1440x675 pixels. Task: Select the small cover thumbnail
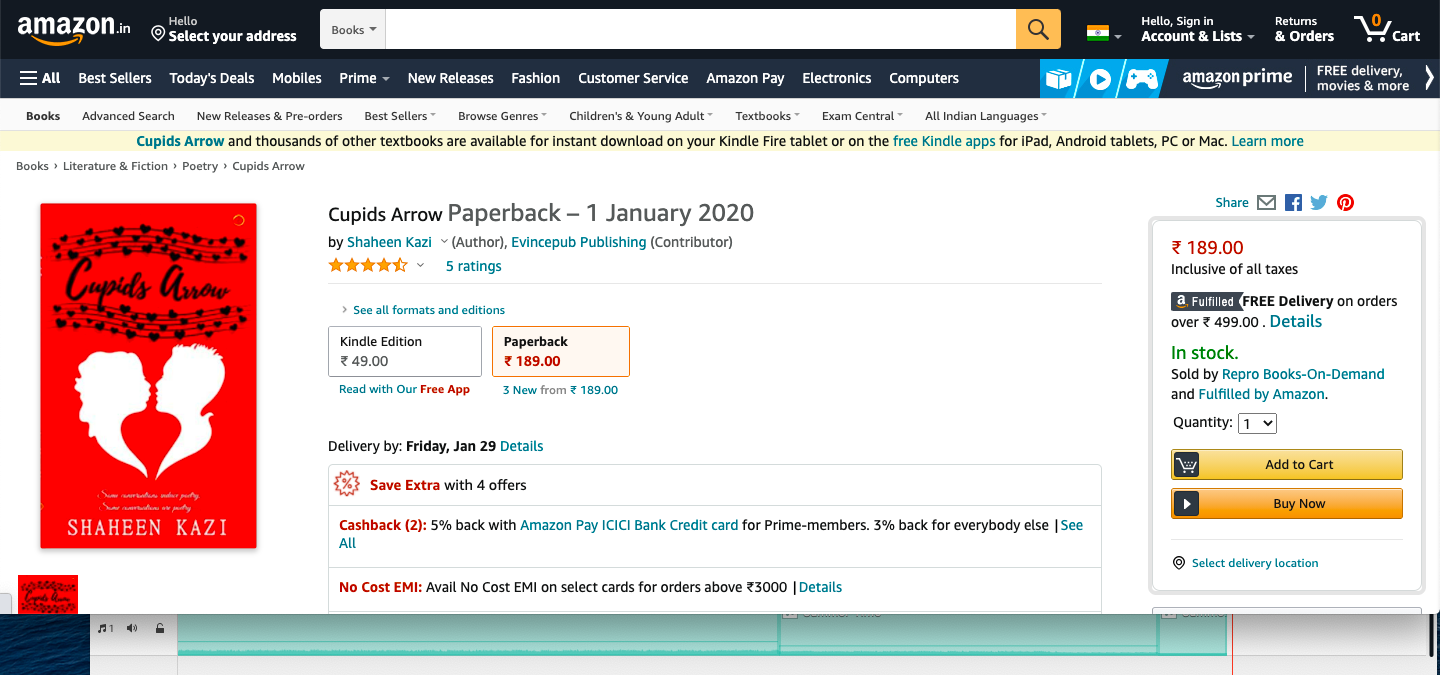tap(48, 594)
